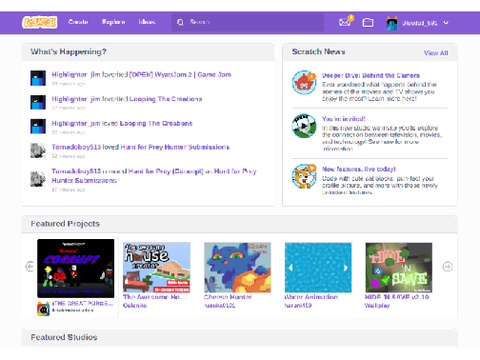The height and width of the screenshot is (360, 480).
Task: Open the Messages envelope icon
Action: click(x=345, y=22)
